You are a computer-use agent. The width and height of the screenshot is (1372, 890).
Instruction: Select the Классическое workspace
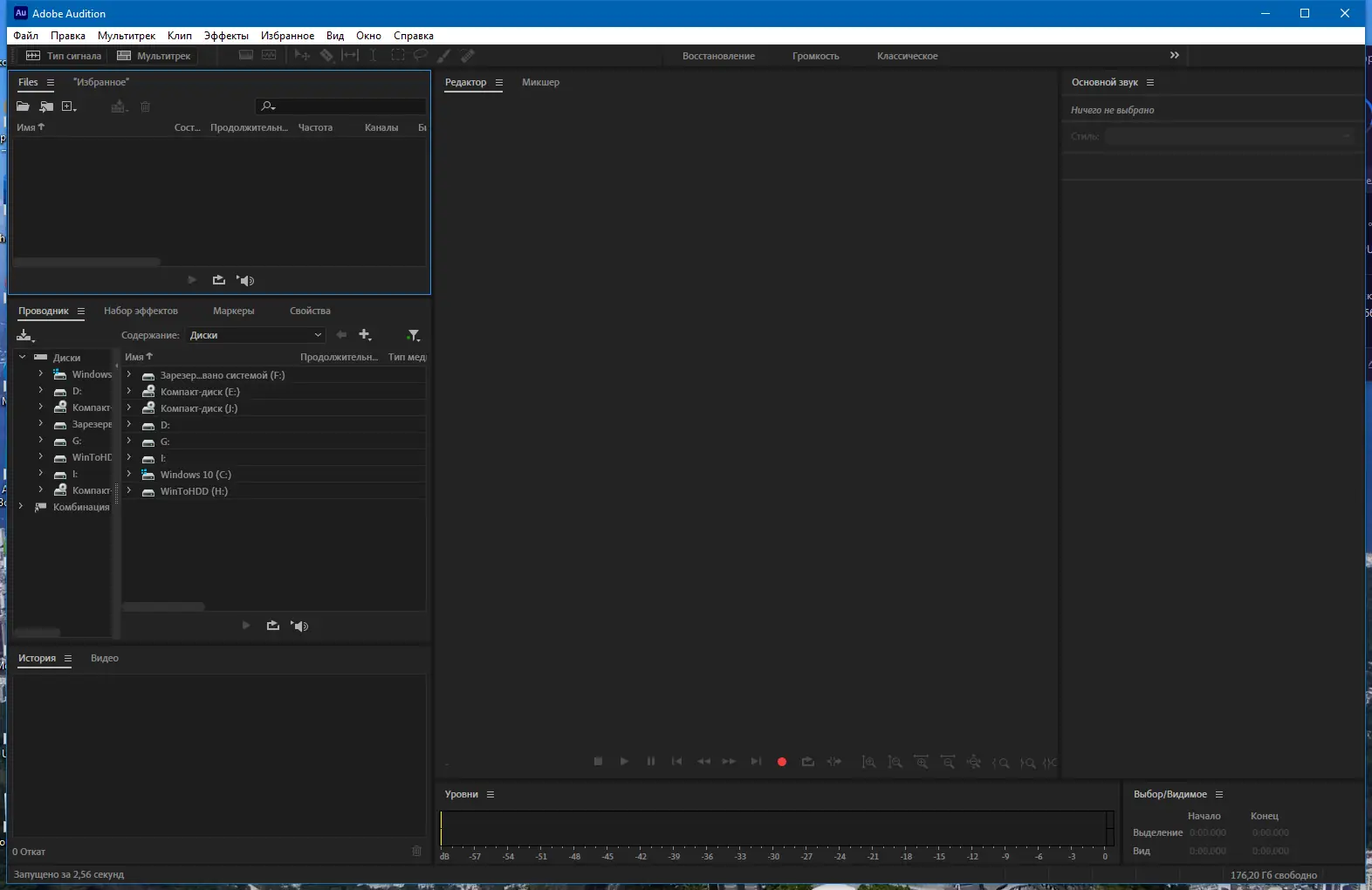[x=907, y=56]
